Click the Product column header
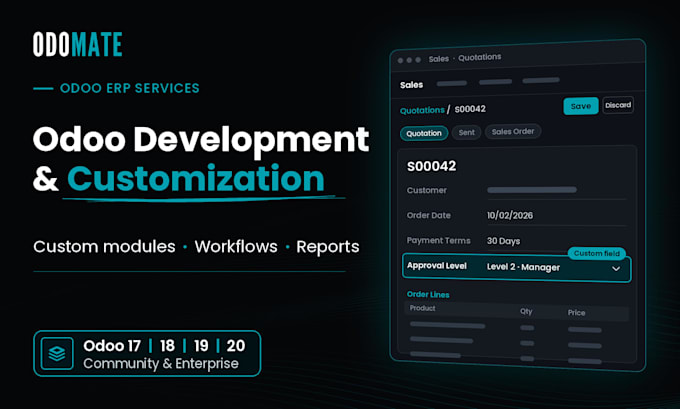The width and height of the screenshot is (680, 409). pos(422,308)
